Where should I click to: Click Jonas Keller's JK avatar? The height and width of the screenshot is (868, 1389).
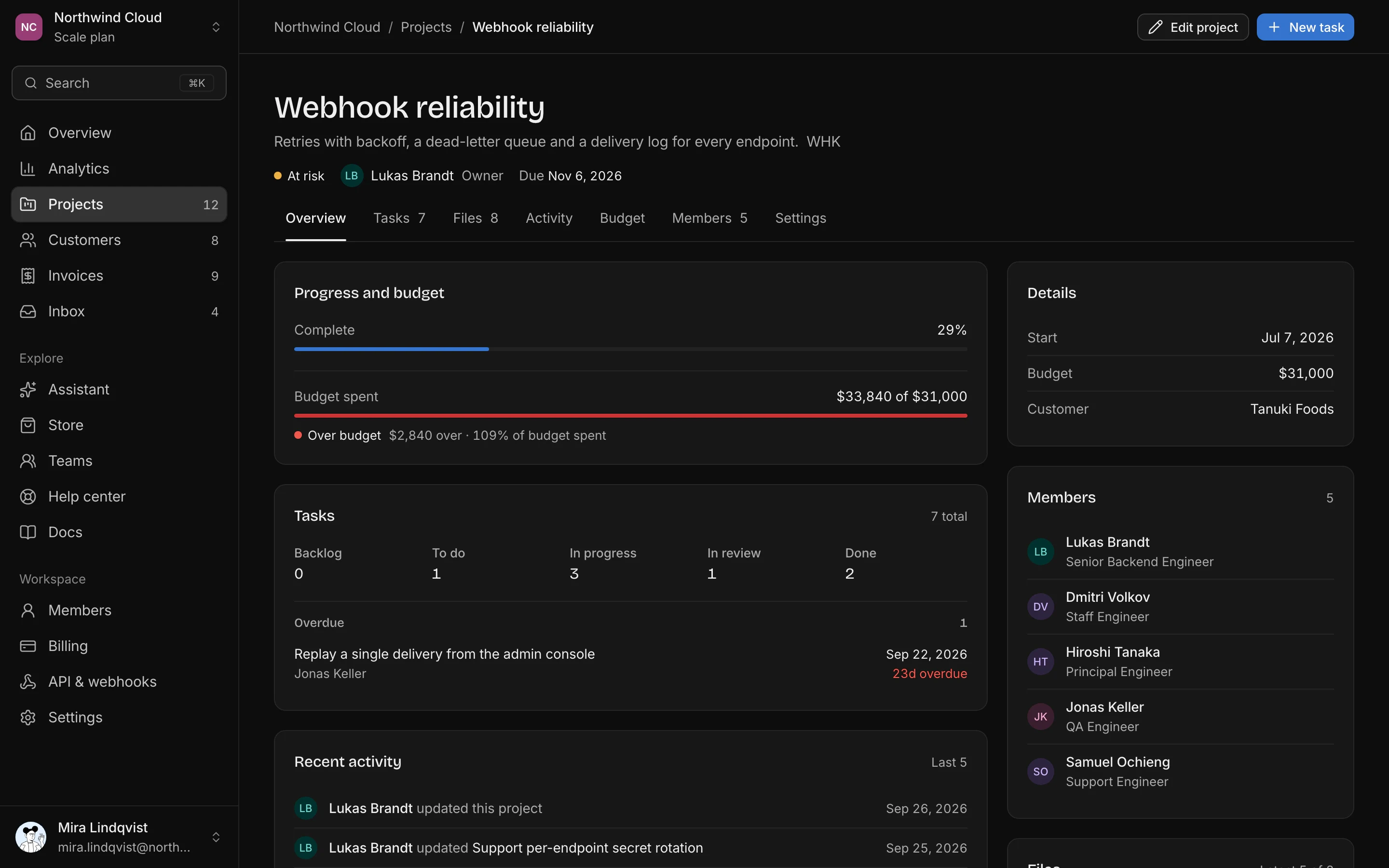click(x=1041, y=717)
